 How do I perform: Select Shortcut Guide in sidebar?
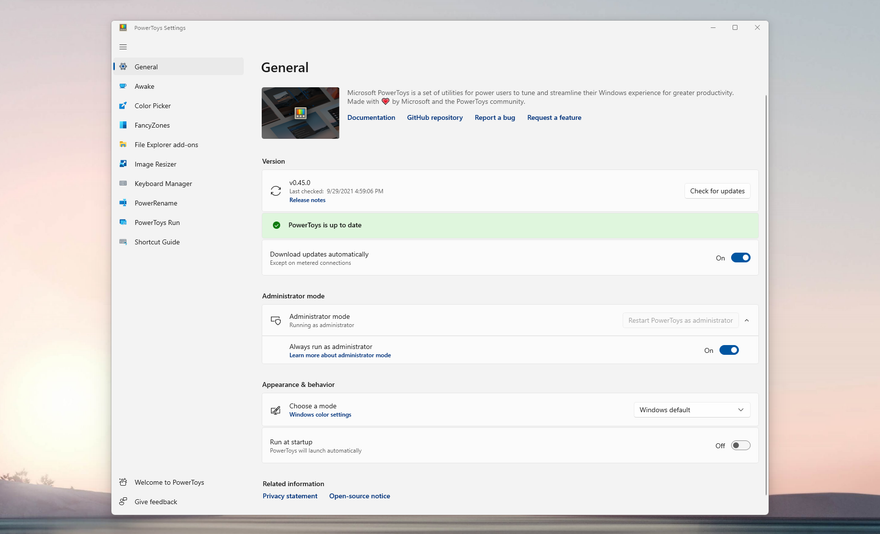coord(178,242)
